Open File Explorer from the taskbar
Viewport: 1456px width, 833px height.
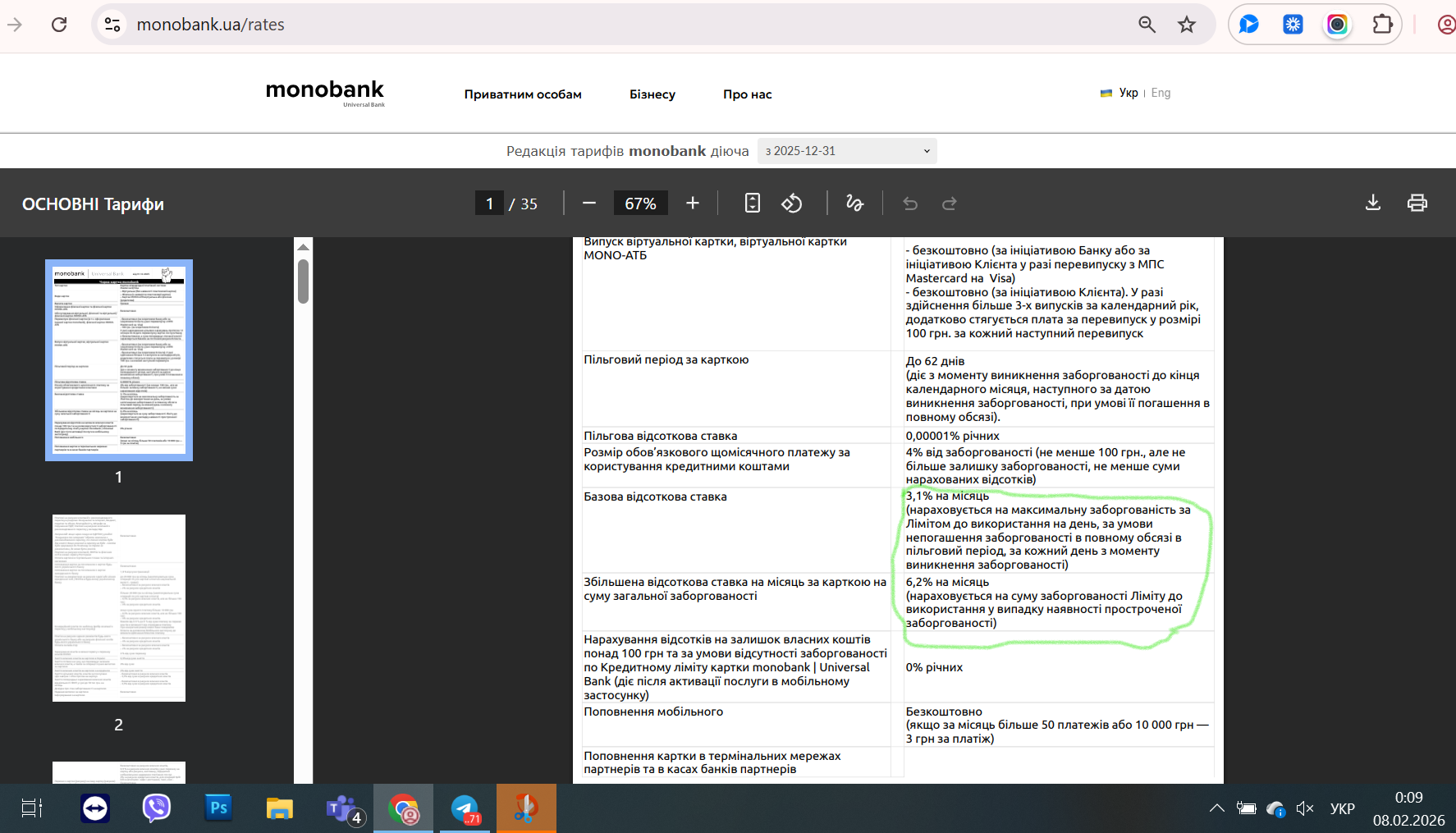pos(280,808)
